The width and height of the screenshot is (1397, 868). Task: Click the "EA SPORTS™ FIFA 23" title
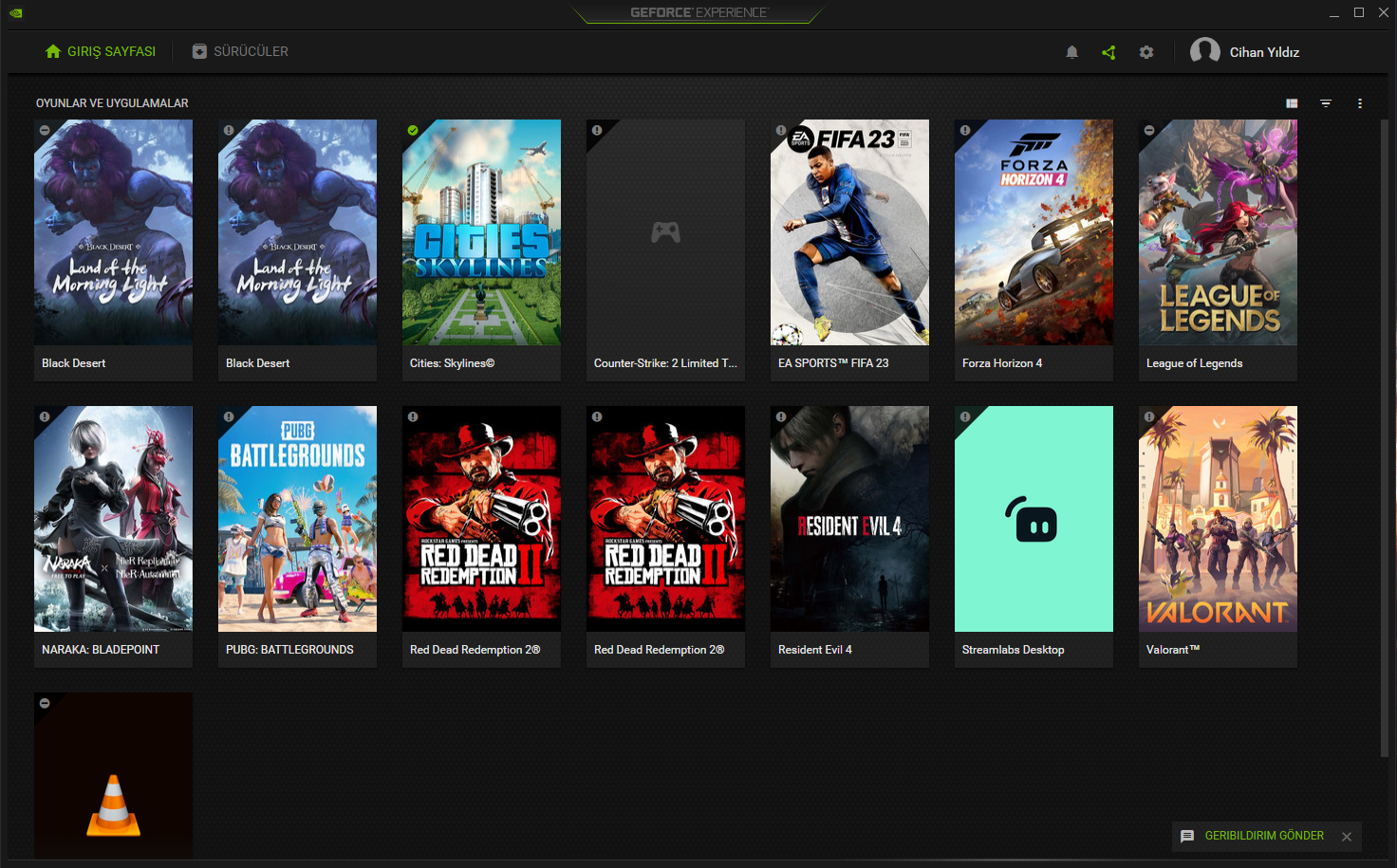tap(833, 363)
